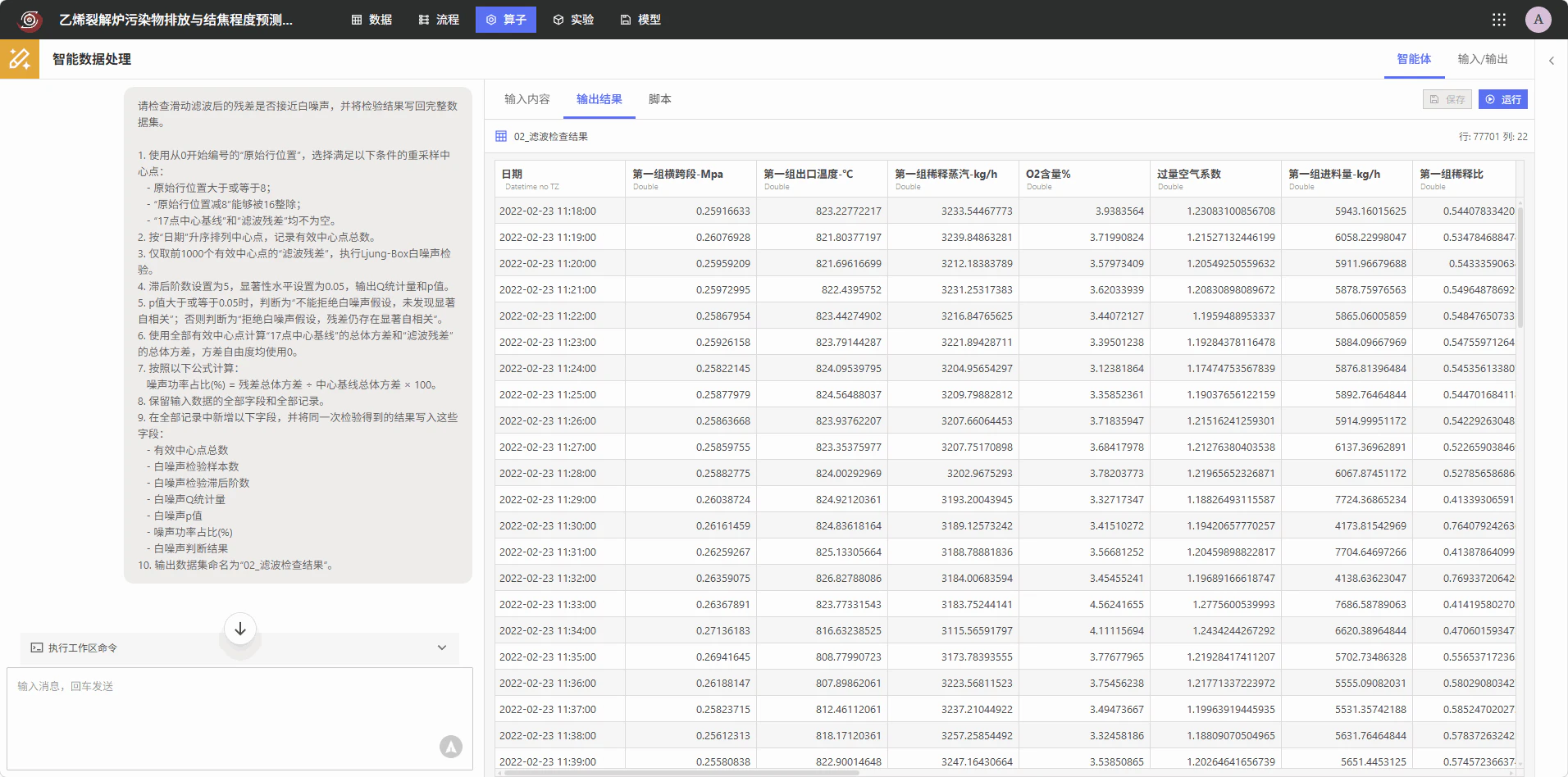Click the terminal icon beside 执行工作区命令
Image resolution: width=1568 pixels, height=777 pixels.
coord(37,647)
